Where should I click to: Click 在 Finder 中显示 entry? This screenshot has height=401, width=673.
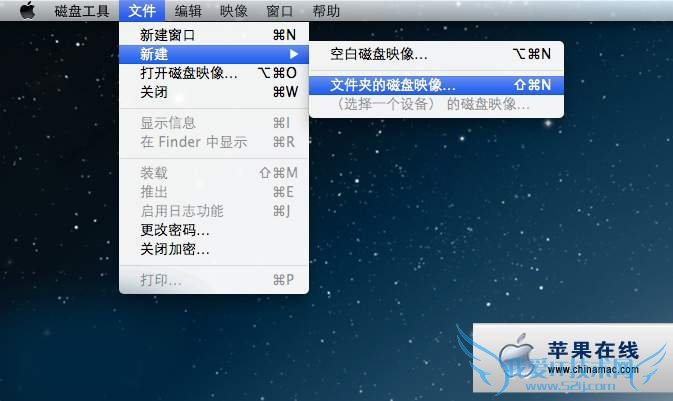click(x=214, y=142)
